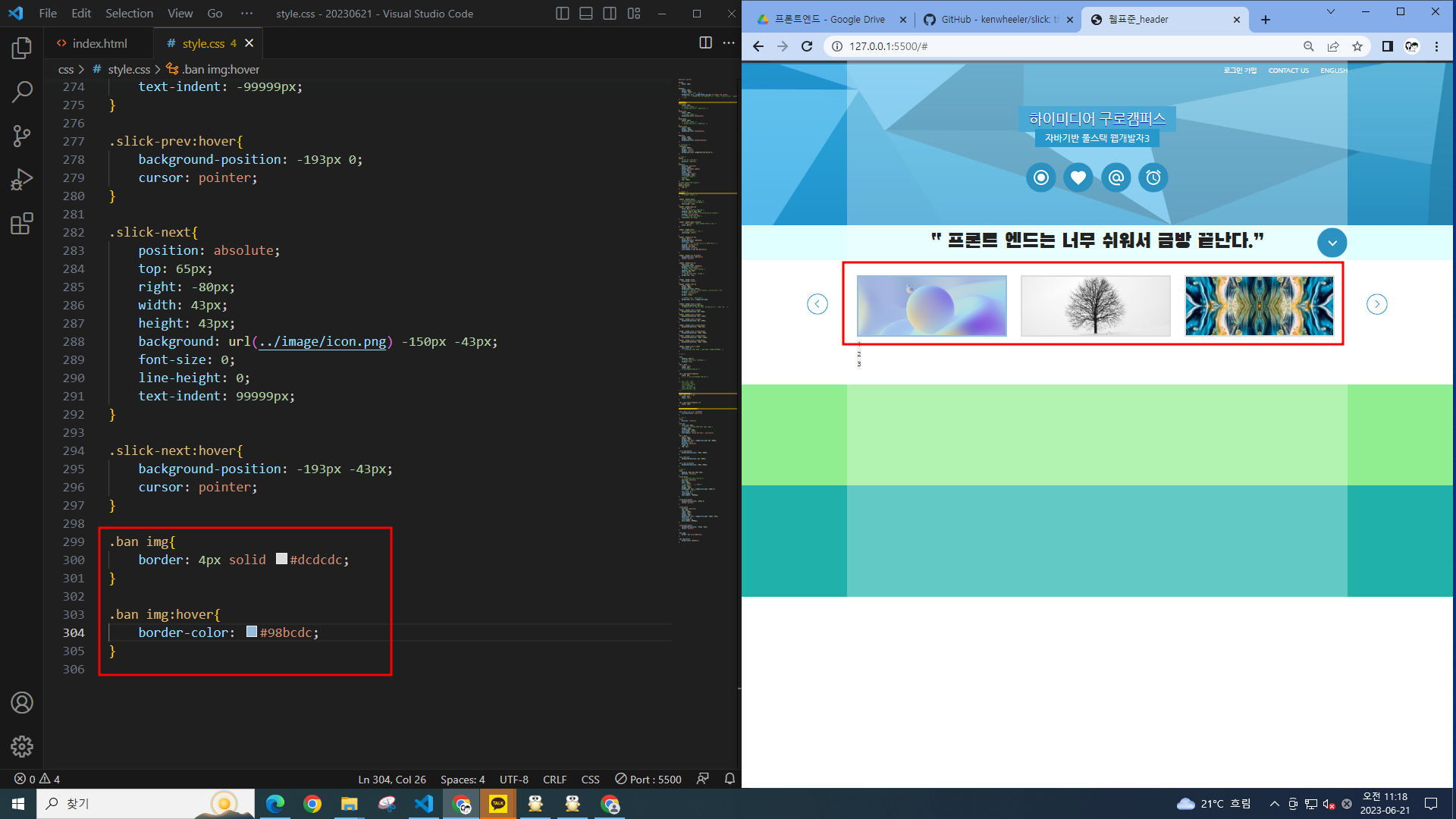Open the Explorer view in activity bar

pos(22,49)
